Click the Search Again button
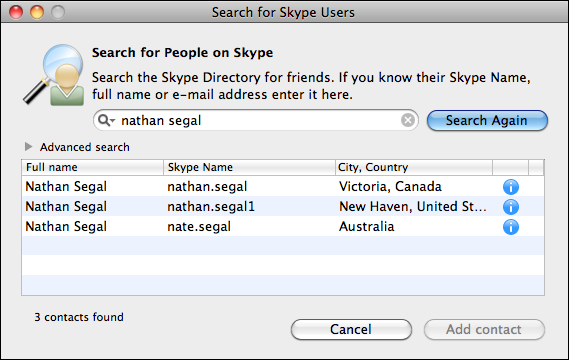This screenshot has width=569, height=360. coord(487,120)
